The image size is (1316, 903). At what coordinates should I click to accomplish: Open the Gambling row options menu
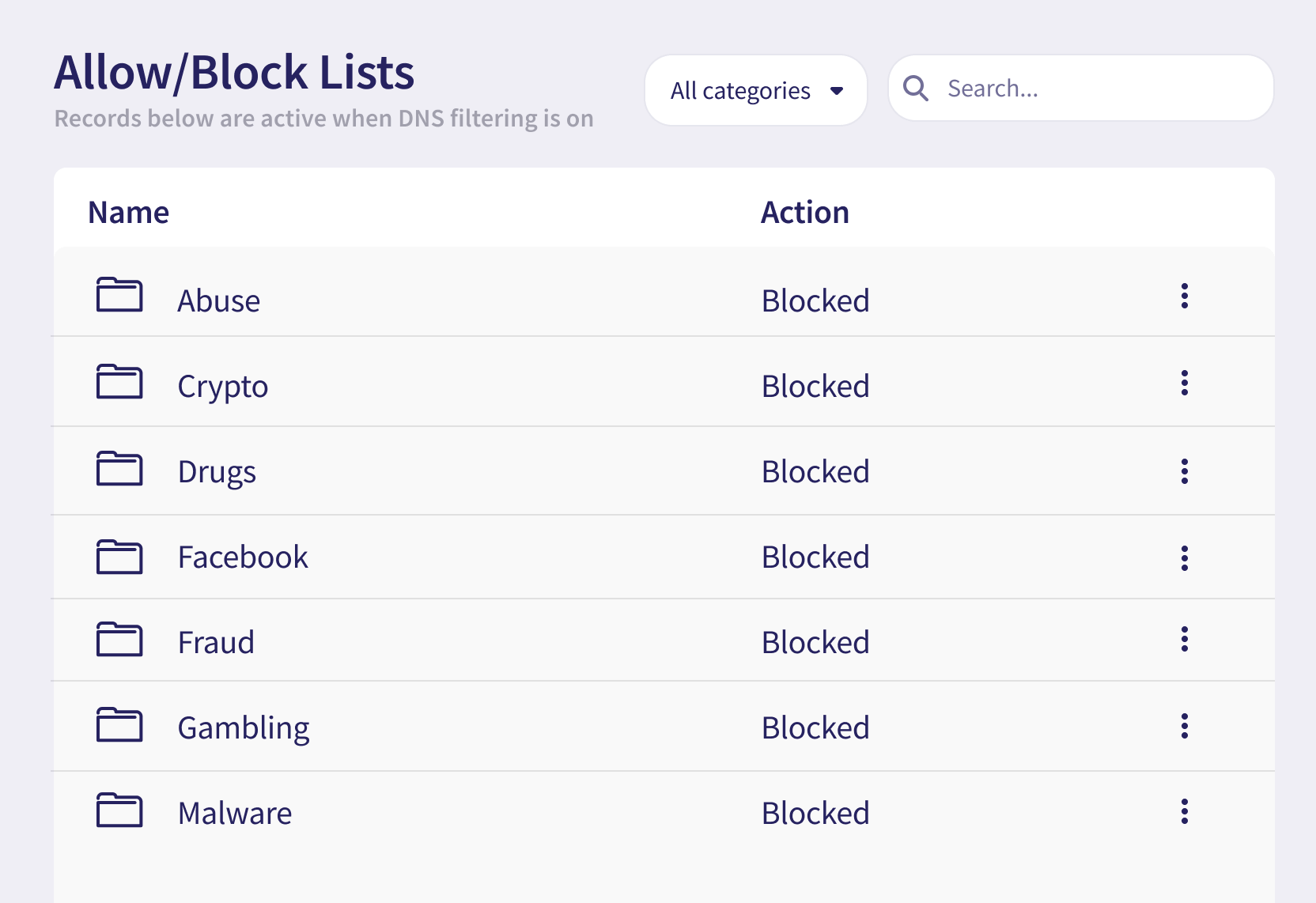pyautogui.click(x=1184, y=727)
